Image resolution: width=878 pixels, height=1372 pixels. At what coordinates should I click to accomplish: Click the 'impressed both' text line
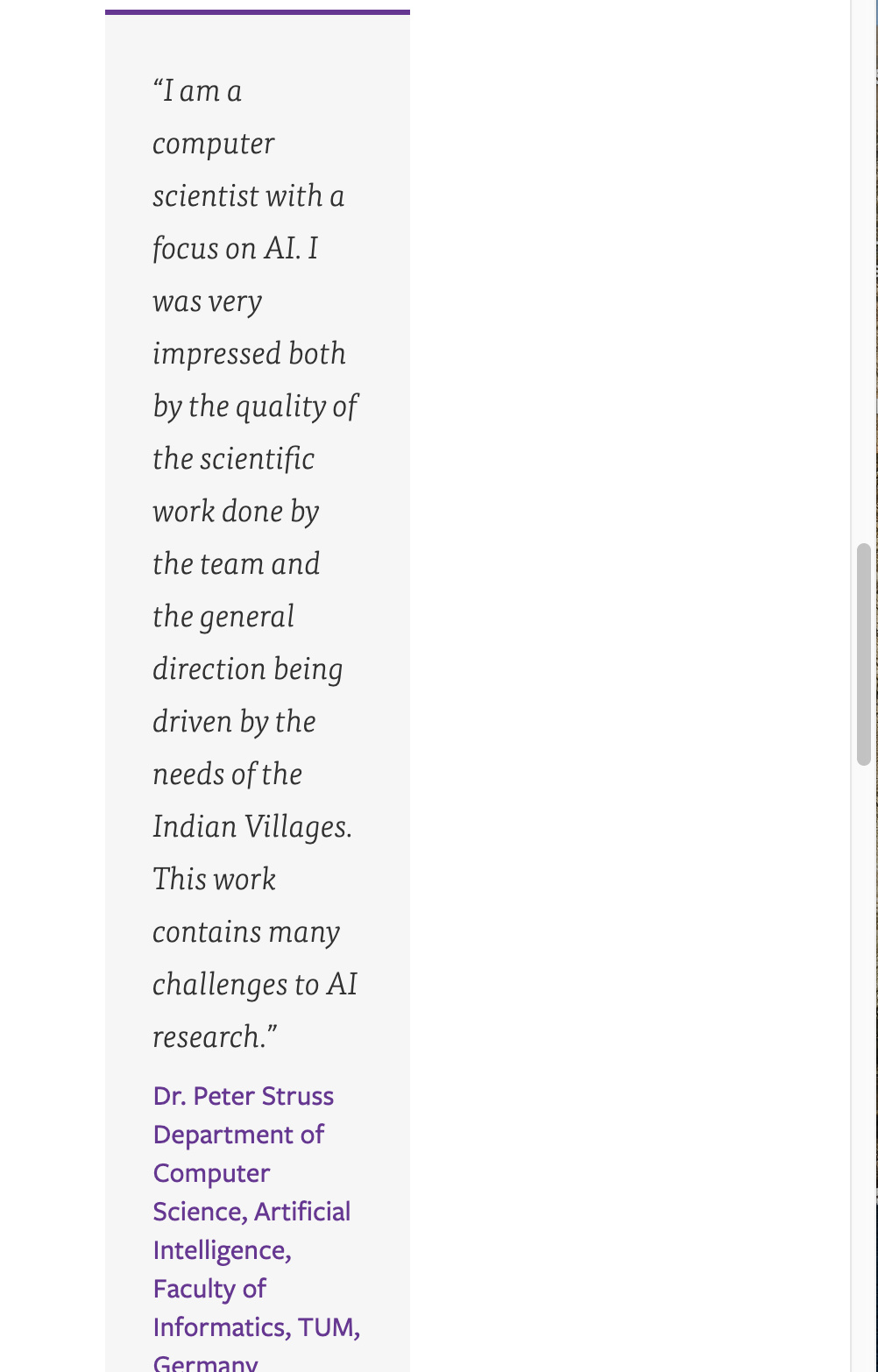pyautogui.click(x=249, y=354)
